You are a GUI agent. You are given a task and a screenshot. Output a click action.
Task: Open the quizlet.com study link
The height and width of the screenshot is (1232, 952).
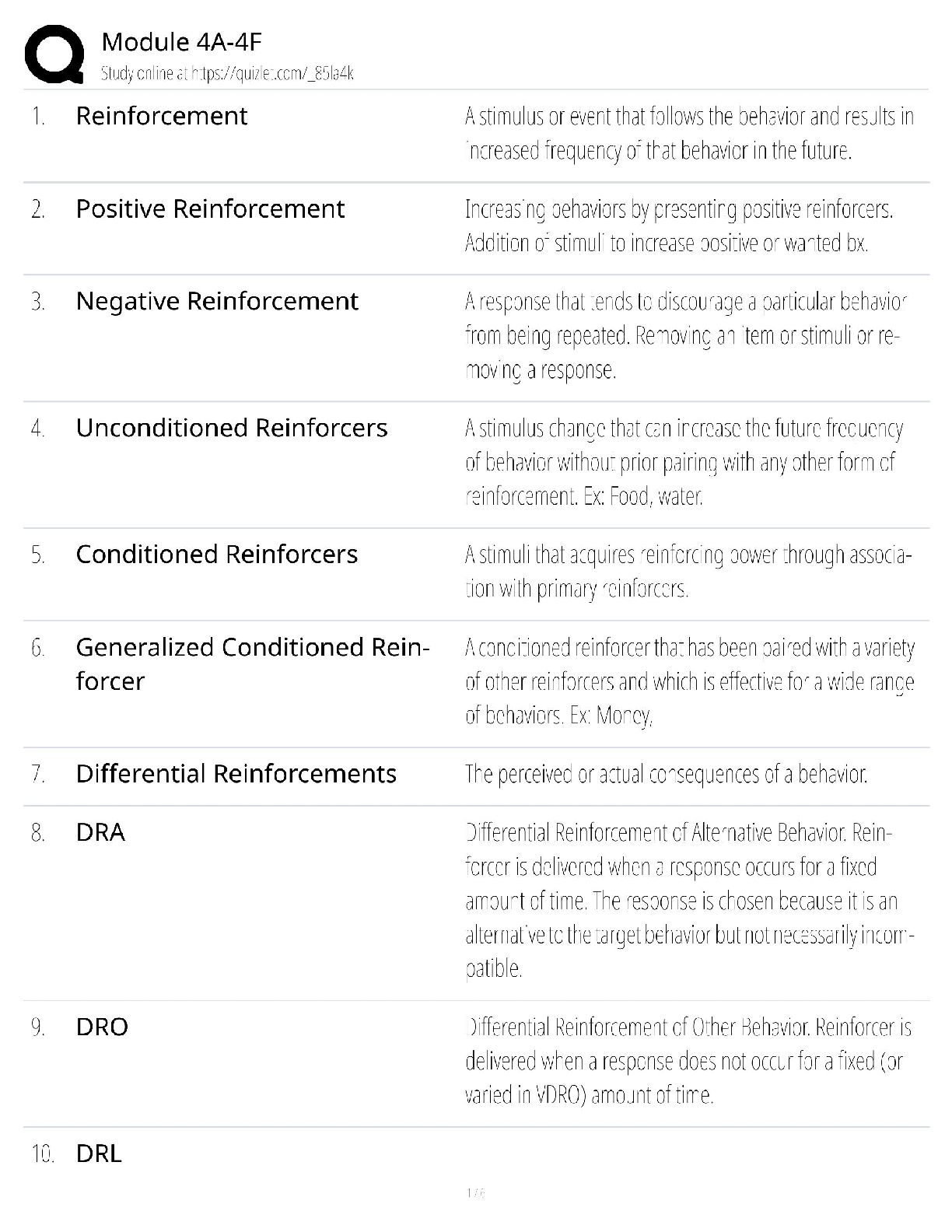point(227,74)
